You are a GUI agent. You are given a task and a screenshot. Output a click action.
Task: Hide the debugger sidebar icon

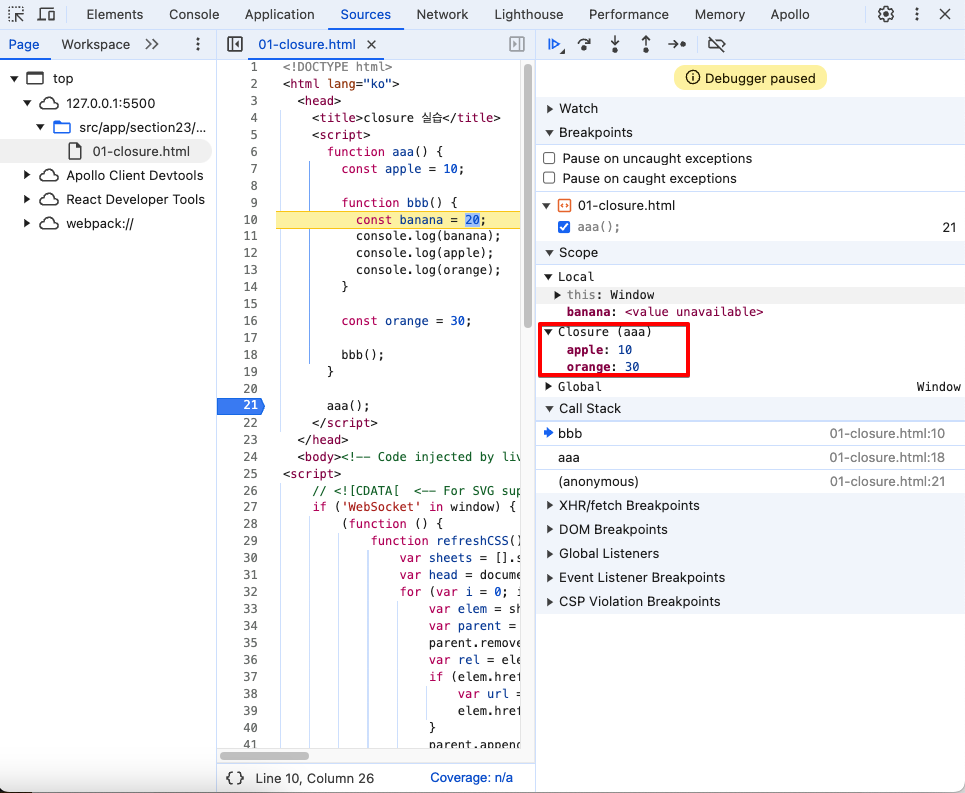coord(517,44)
